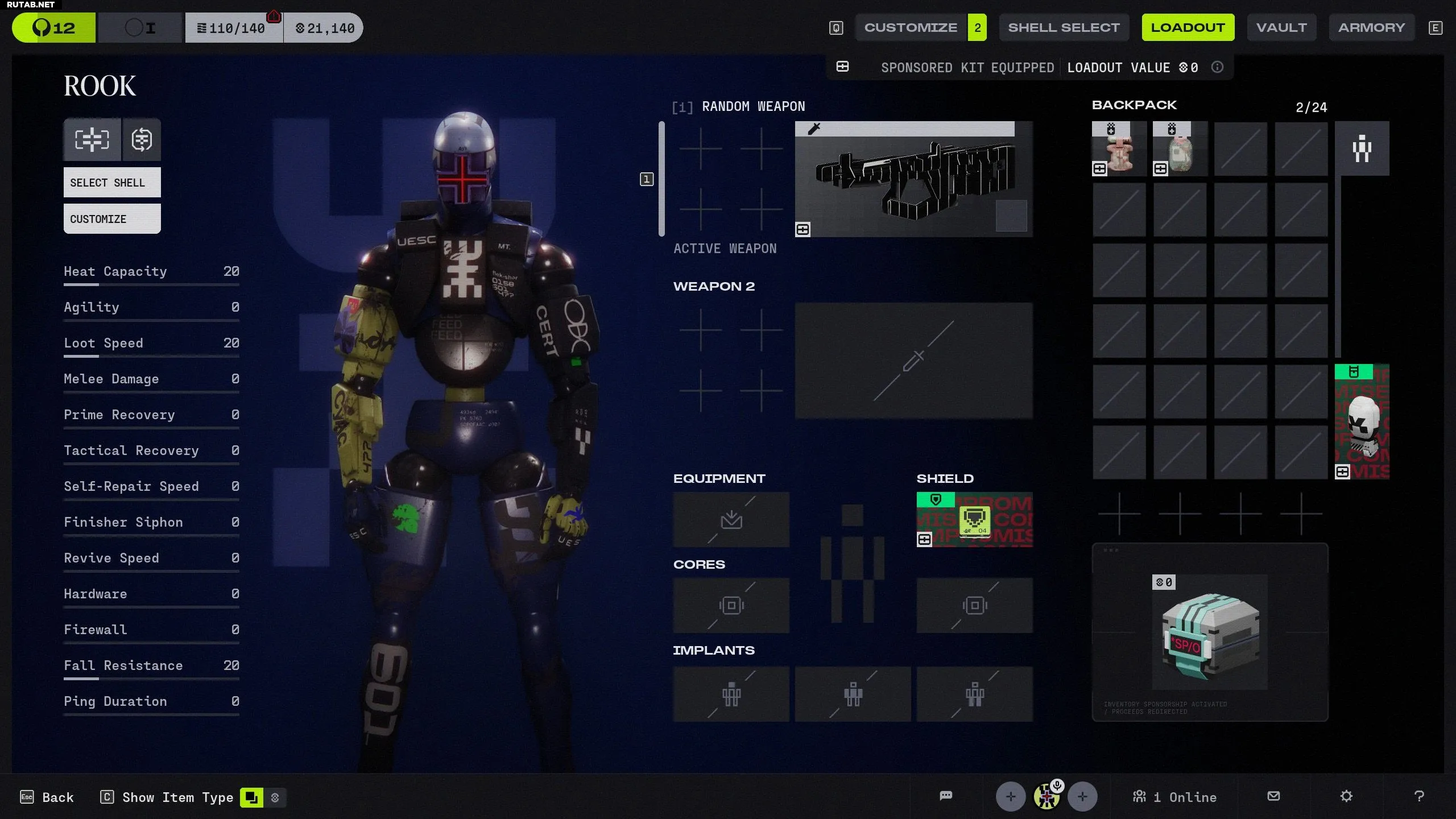The width and height of the screenshot is (1456, 819).
Task: Toggle Show Item Type to value view
Action: (275, 797)
